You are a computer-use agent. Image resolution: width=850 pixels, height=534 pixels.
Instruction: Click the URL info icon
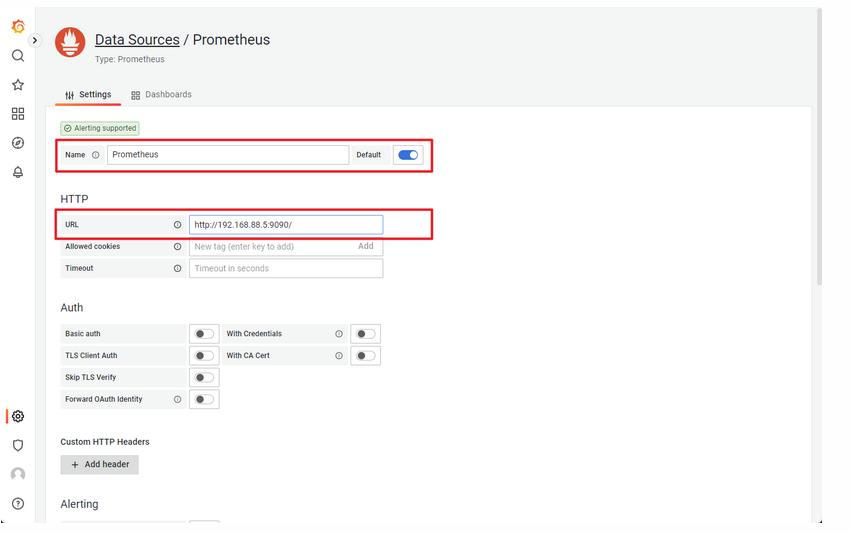click(x=177, y=224)
